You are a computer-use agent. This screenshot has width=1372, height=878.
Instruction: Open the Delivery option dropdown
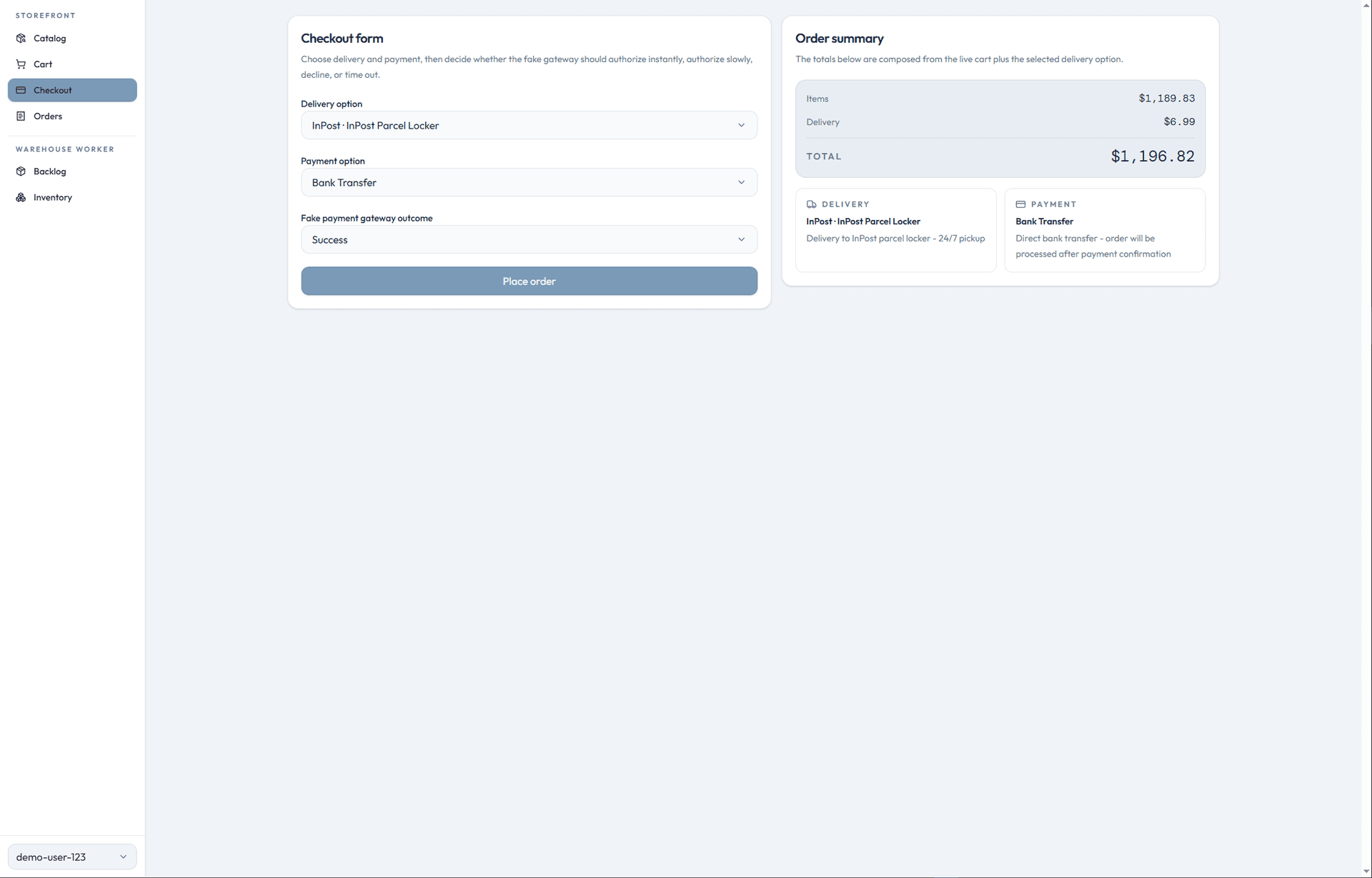click(529, 125)
